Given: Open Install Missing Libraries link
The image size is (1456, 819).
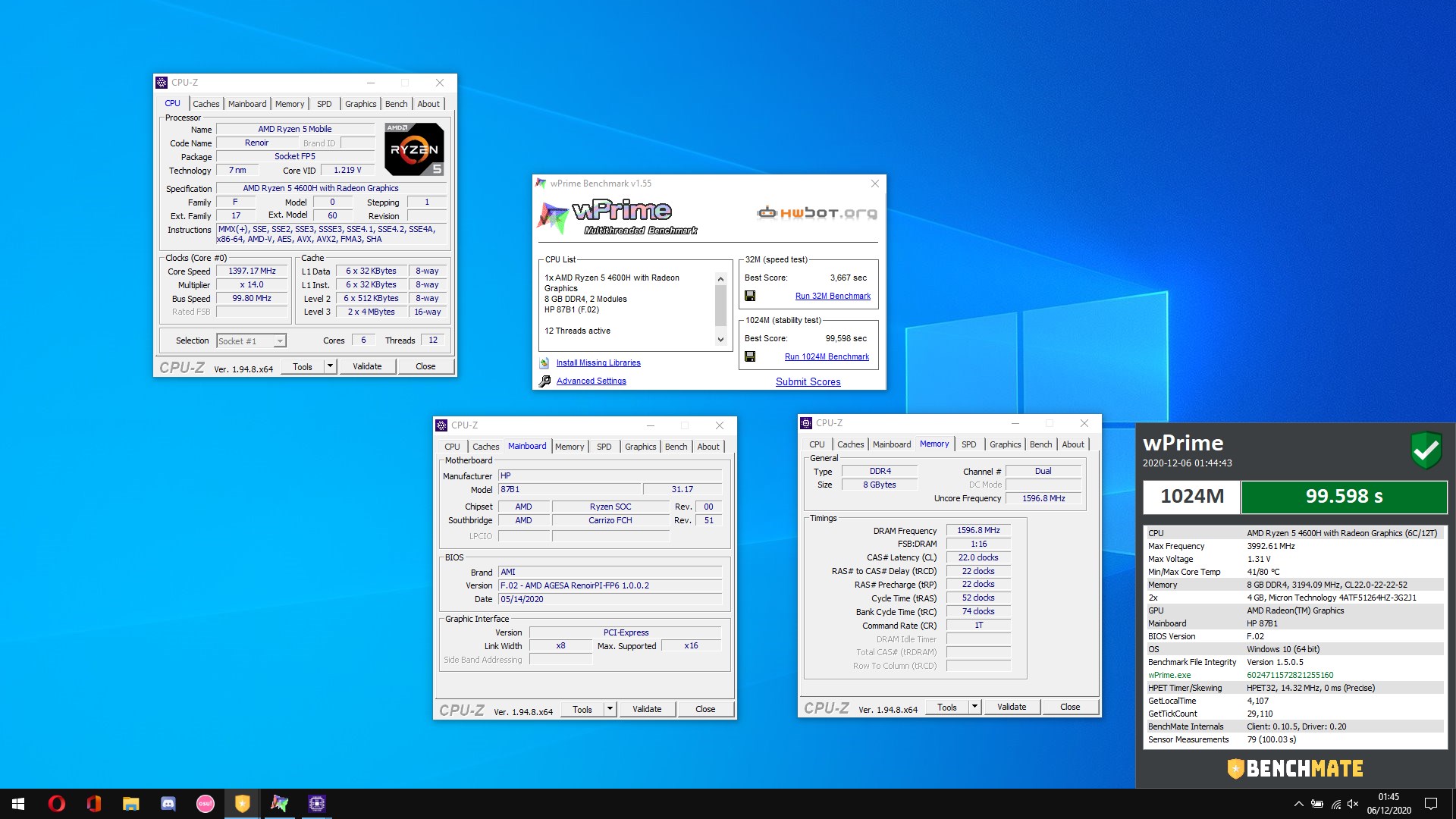Looking at the screenshot, I should pyautogui.click(x=598, y=362).
